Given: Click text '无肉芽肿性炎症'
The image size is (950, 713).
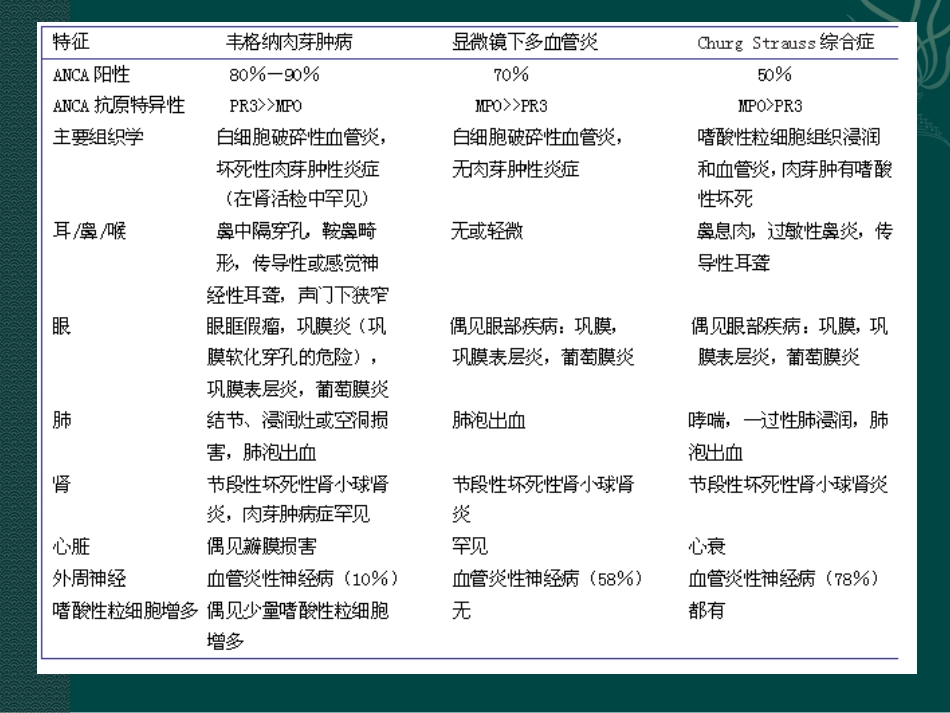Looking at the screenshot, I should (x=516, y=168).
